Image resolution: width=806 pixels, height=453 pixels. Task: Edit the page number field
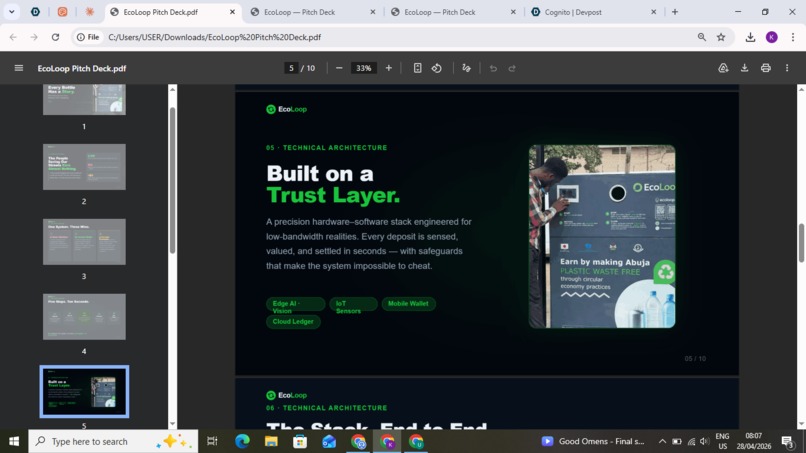[x=291, y=68]
